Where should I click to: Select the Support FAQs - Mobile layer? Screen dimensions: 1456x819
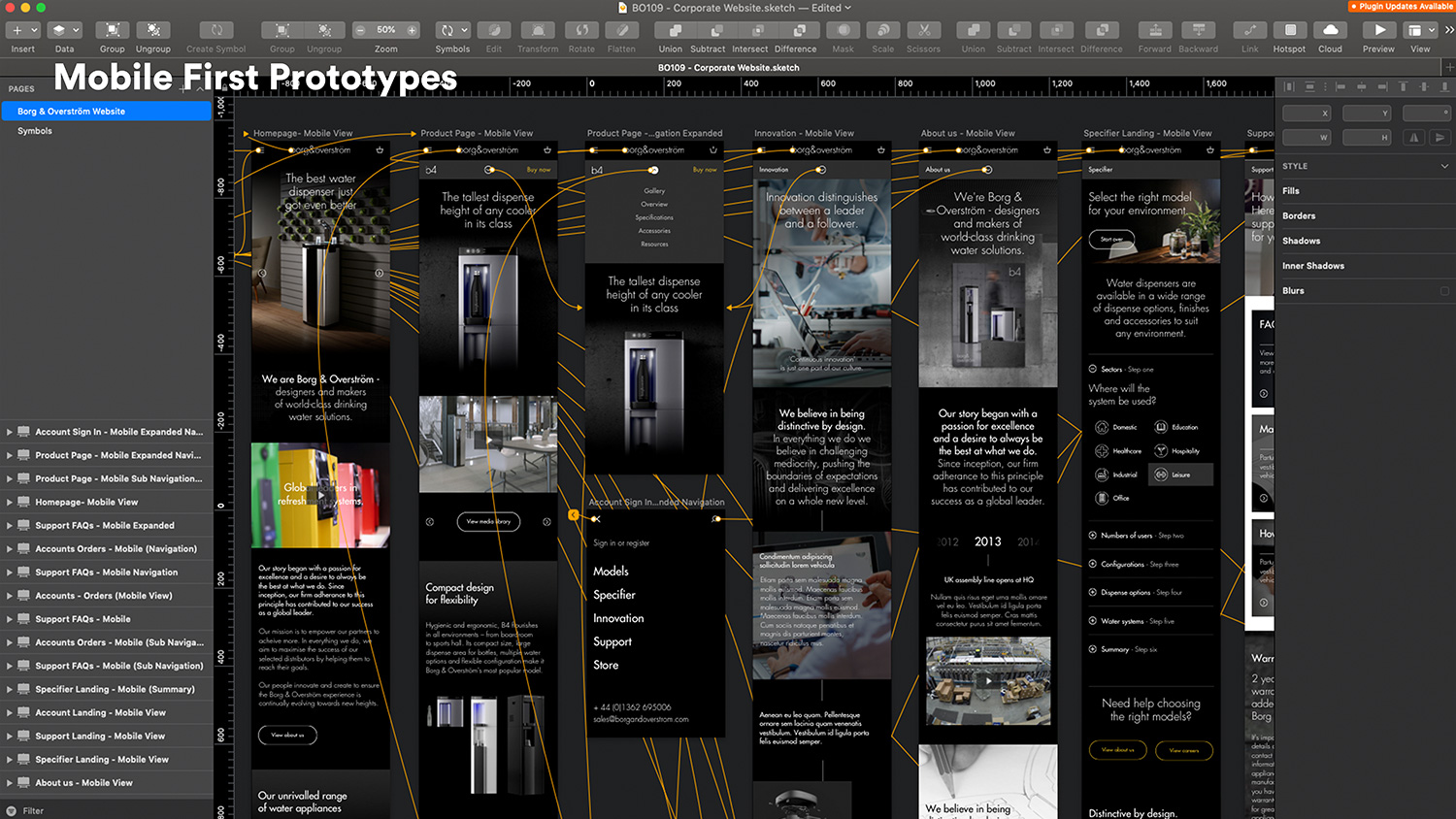coord(83,619)
